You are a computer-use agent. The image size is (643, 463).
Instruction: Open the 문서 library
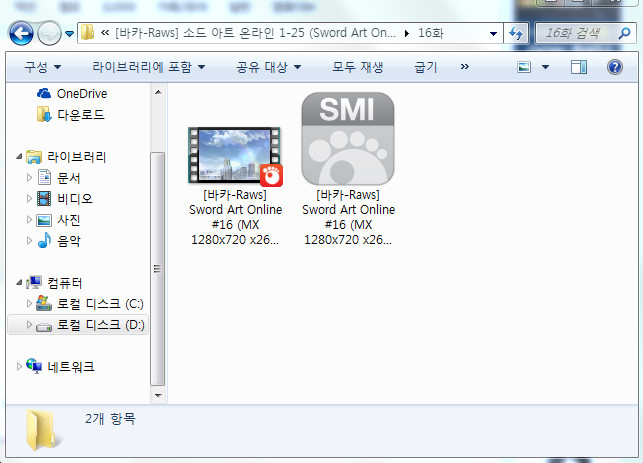pos(68,178)
